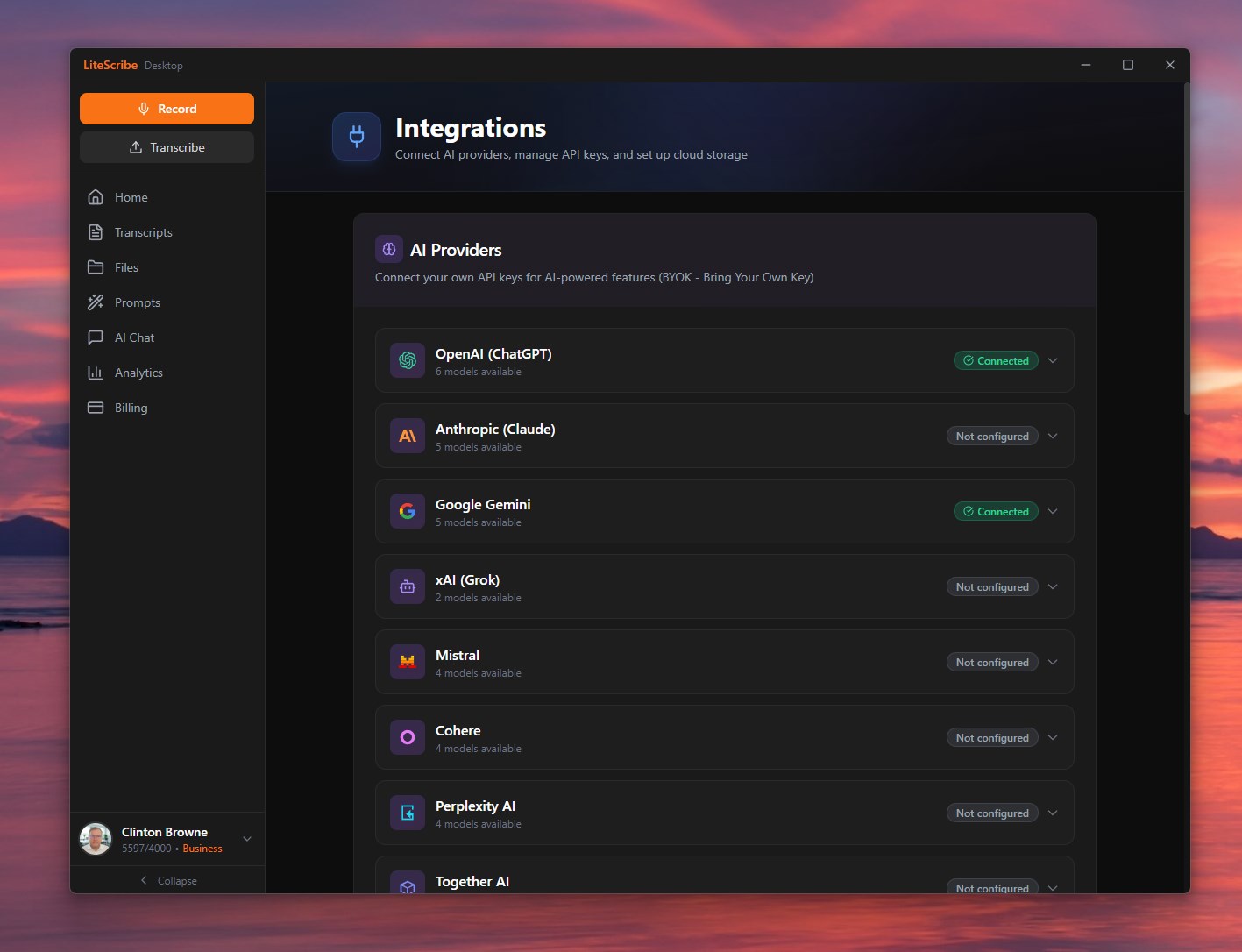Click the AI Chat bubble icon
Image resolution: width=1242 pixels, height=952 pixels.
pyautogui.click(x=96, y=337)
